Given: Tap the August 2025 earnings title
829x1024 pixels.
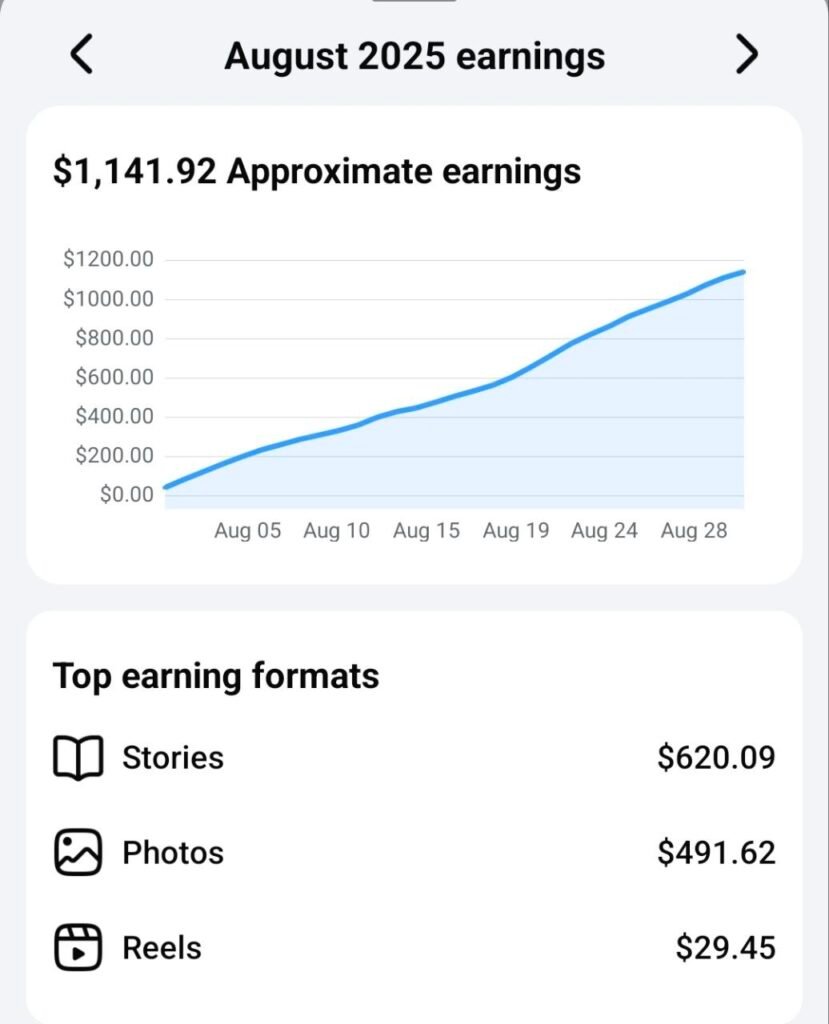Looking at the screenshot, I should [414, 55].
